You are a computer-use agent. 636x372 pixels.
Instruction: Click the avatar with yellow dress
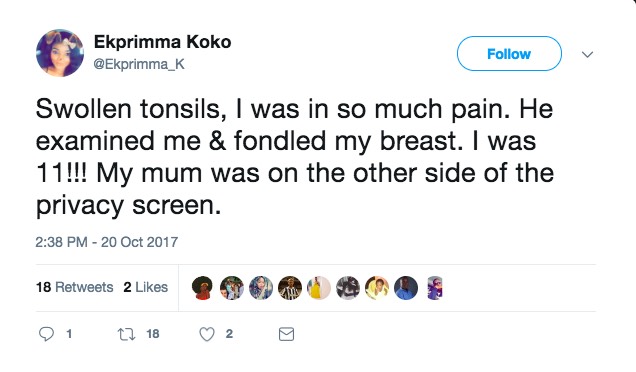click(x=319, y=288)
